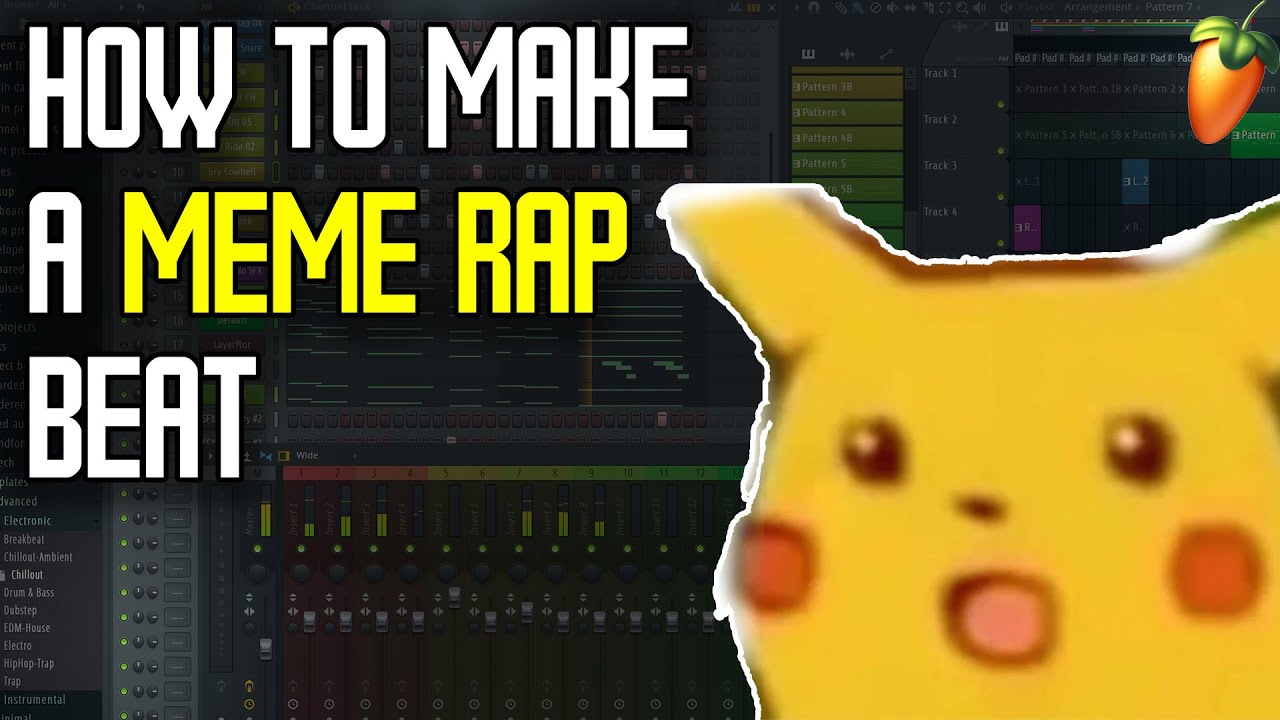
Task: Select the Draw pencil tool in playlist toolbar
Action: tap(841, 8)
